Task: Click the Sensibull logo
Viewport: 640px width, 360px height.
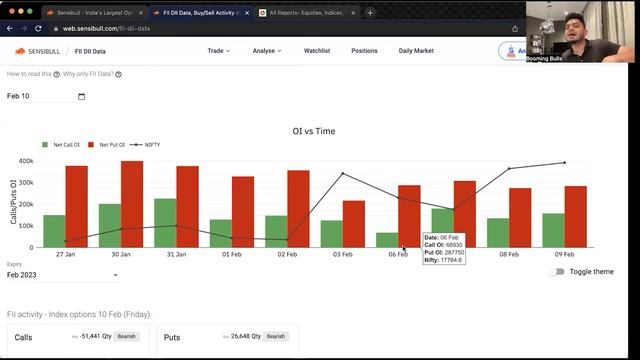Action: 38,51
